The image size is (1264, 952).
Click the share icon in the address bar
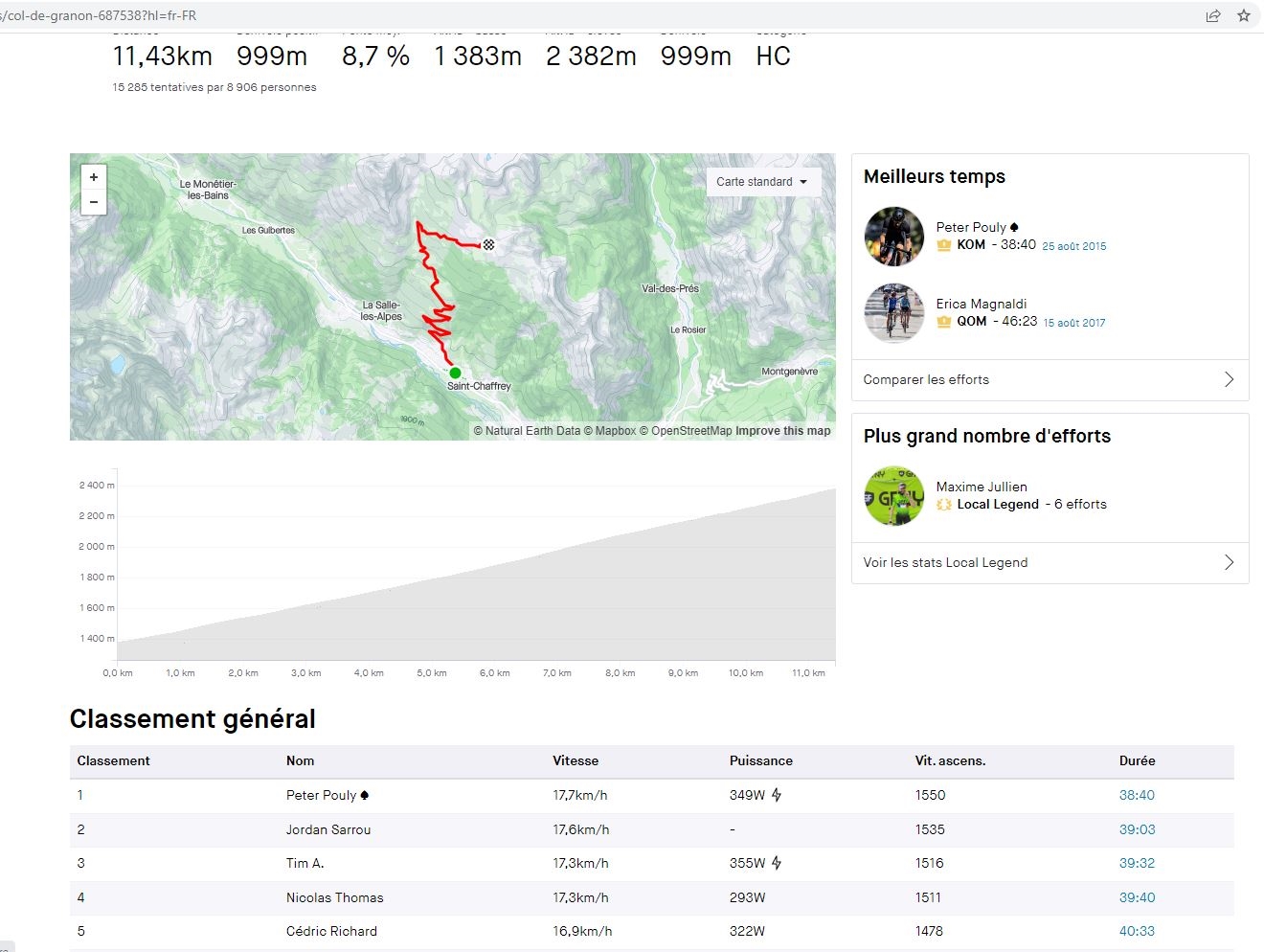tap(1213, 15)
